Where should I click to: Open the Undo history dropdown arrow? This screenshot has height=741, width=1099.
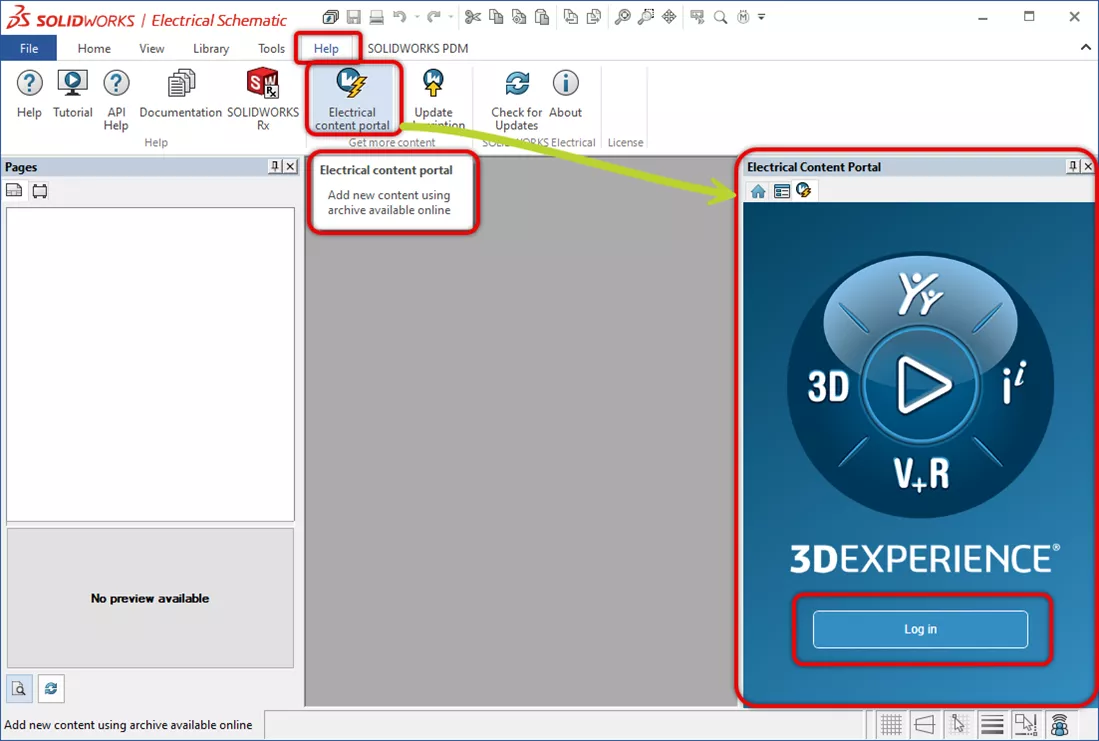pyautogui.click(x=417, y=17)
